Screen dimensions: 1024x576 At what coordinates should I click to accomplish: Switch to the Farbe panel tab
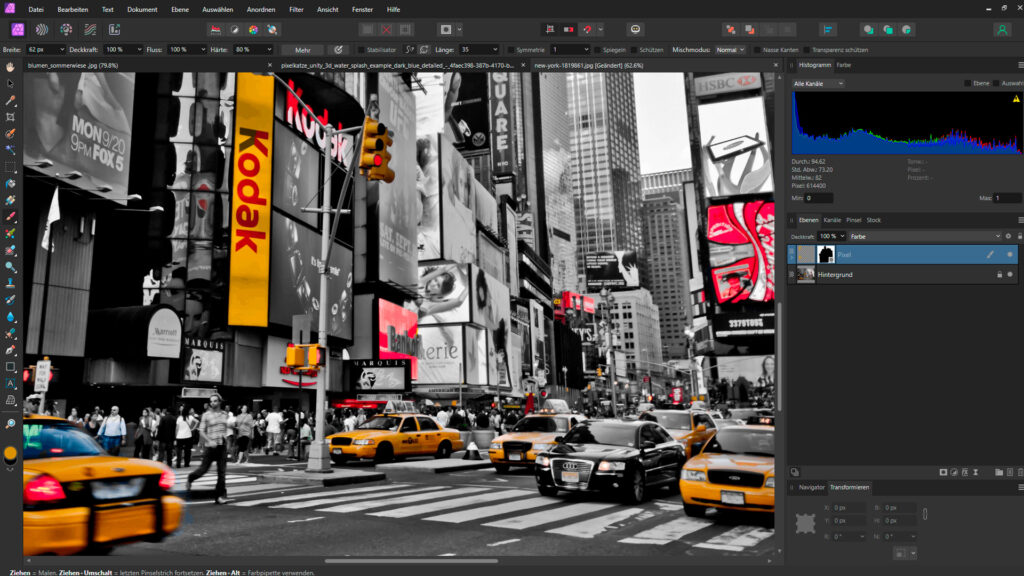pos(844,65)
